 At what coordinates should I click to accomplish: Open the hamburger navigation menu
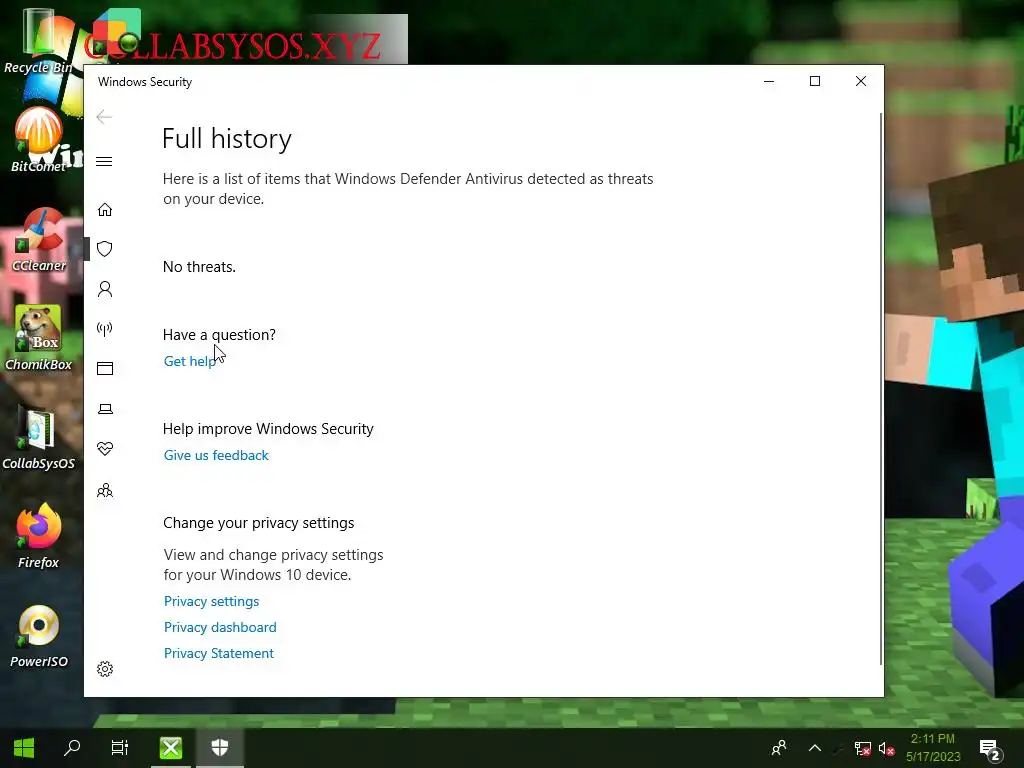pos(104,161)
